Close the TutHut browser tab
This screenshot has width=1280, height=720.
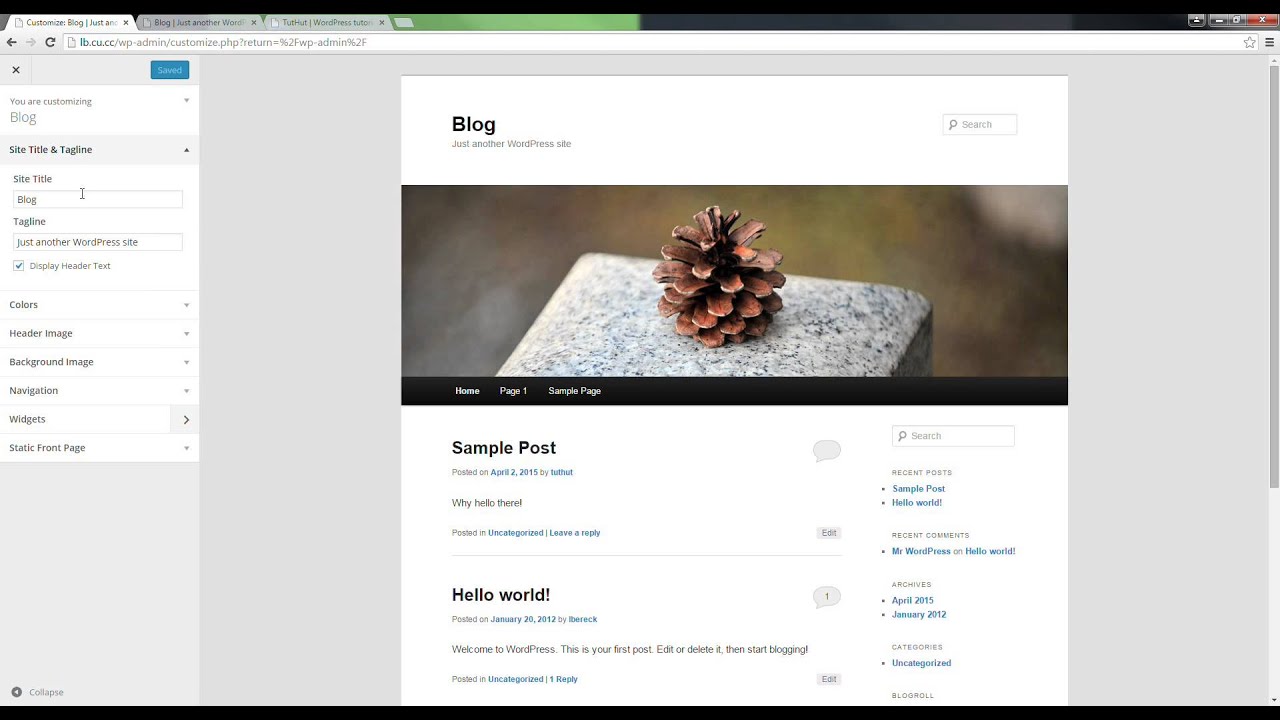tap(381, 22)
